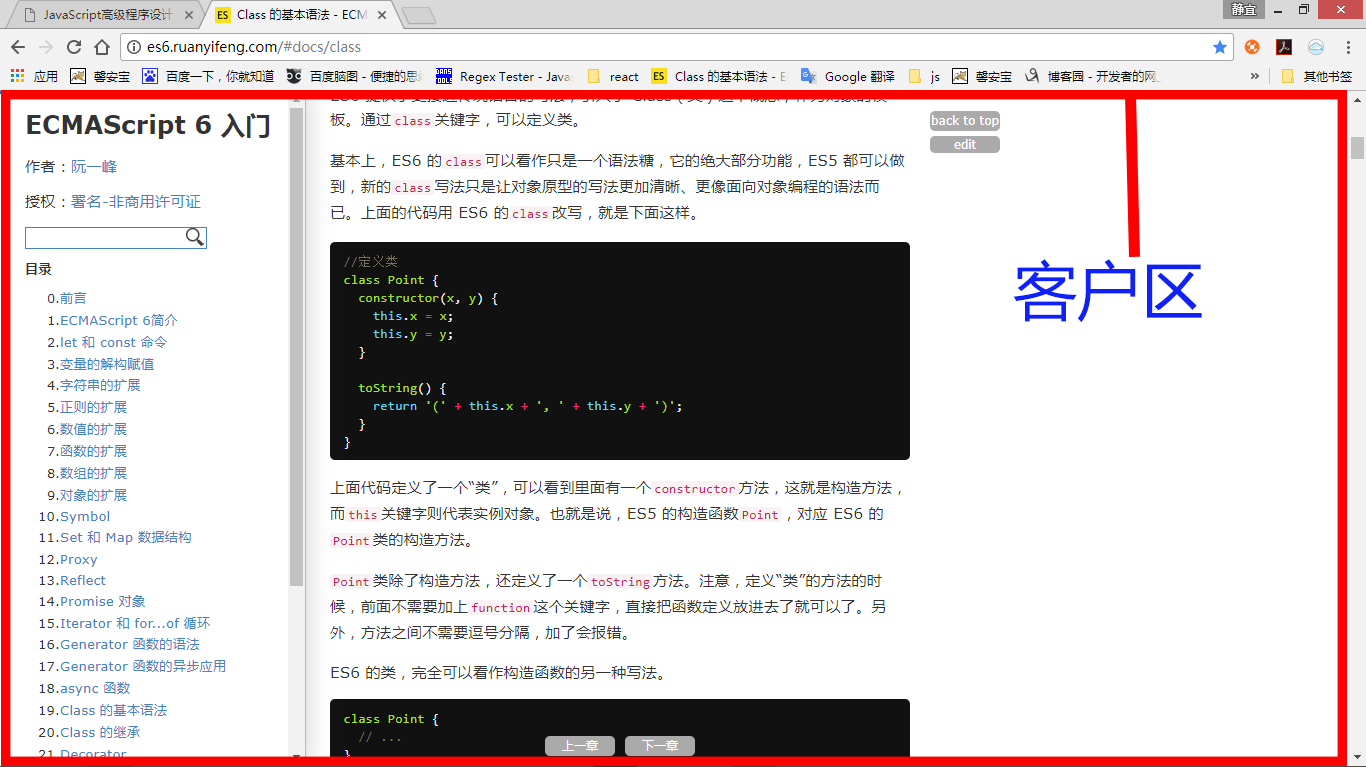Click the address bar URL field

660,47
